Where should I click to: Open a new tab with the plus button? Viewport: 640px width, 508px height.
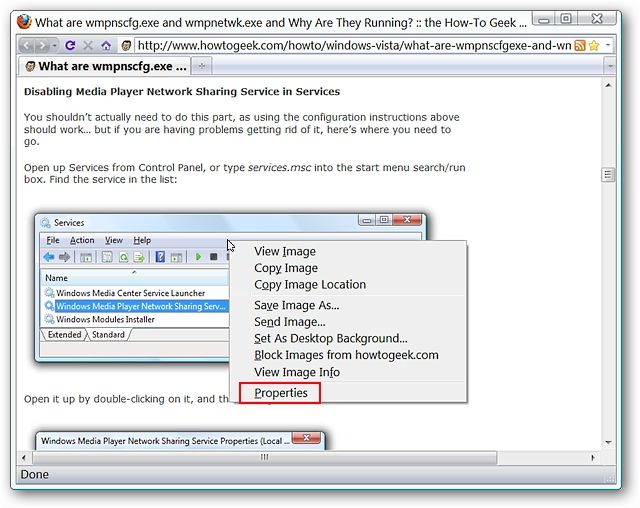pyautogui.click(x=202, y=67)
